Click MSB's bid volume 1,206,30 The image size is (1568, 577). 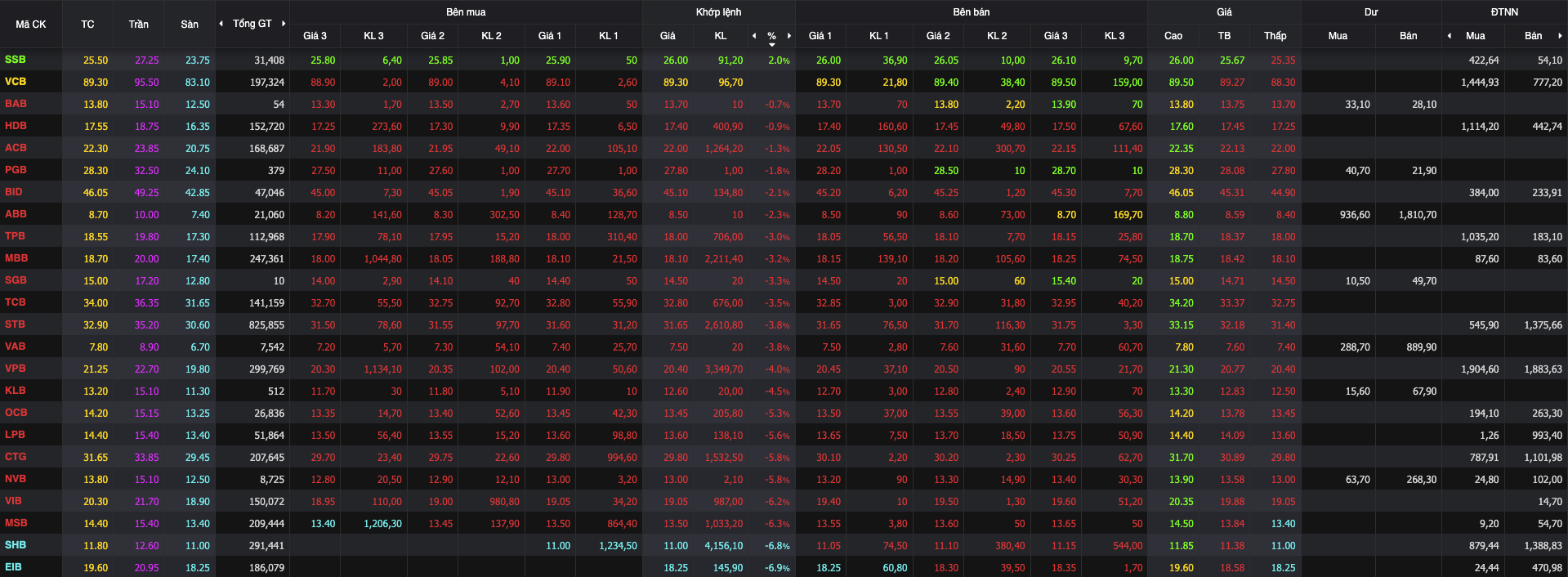click(x=382, y=524)
